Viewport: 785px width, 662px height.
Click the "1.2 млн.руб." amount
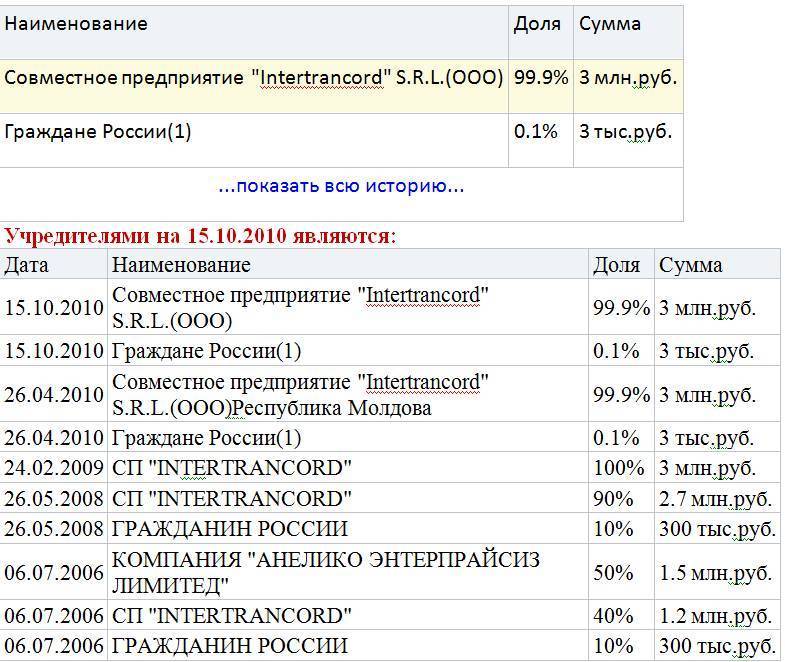715,616
